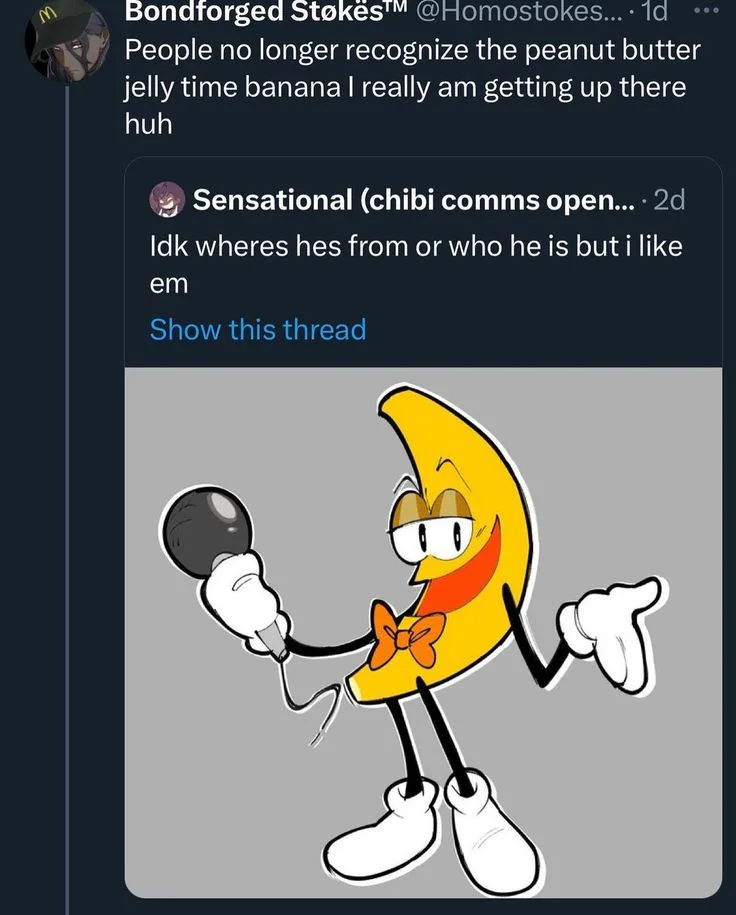Click the "1d" tweet timestamp

[653, 13]
